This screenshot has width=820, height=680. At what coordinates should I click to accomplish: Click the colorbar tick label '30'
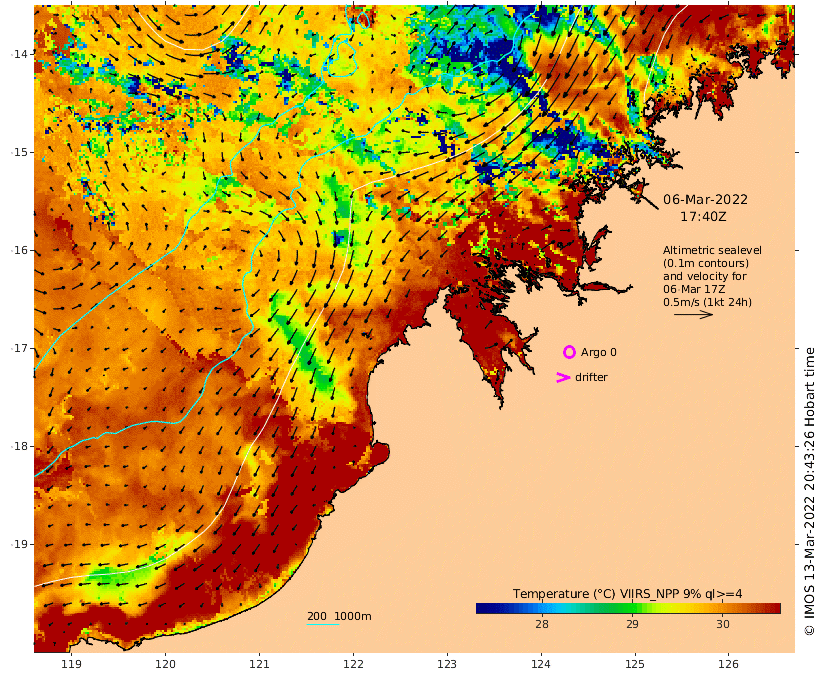723,624
